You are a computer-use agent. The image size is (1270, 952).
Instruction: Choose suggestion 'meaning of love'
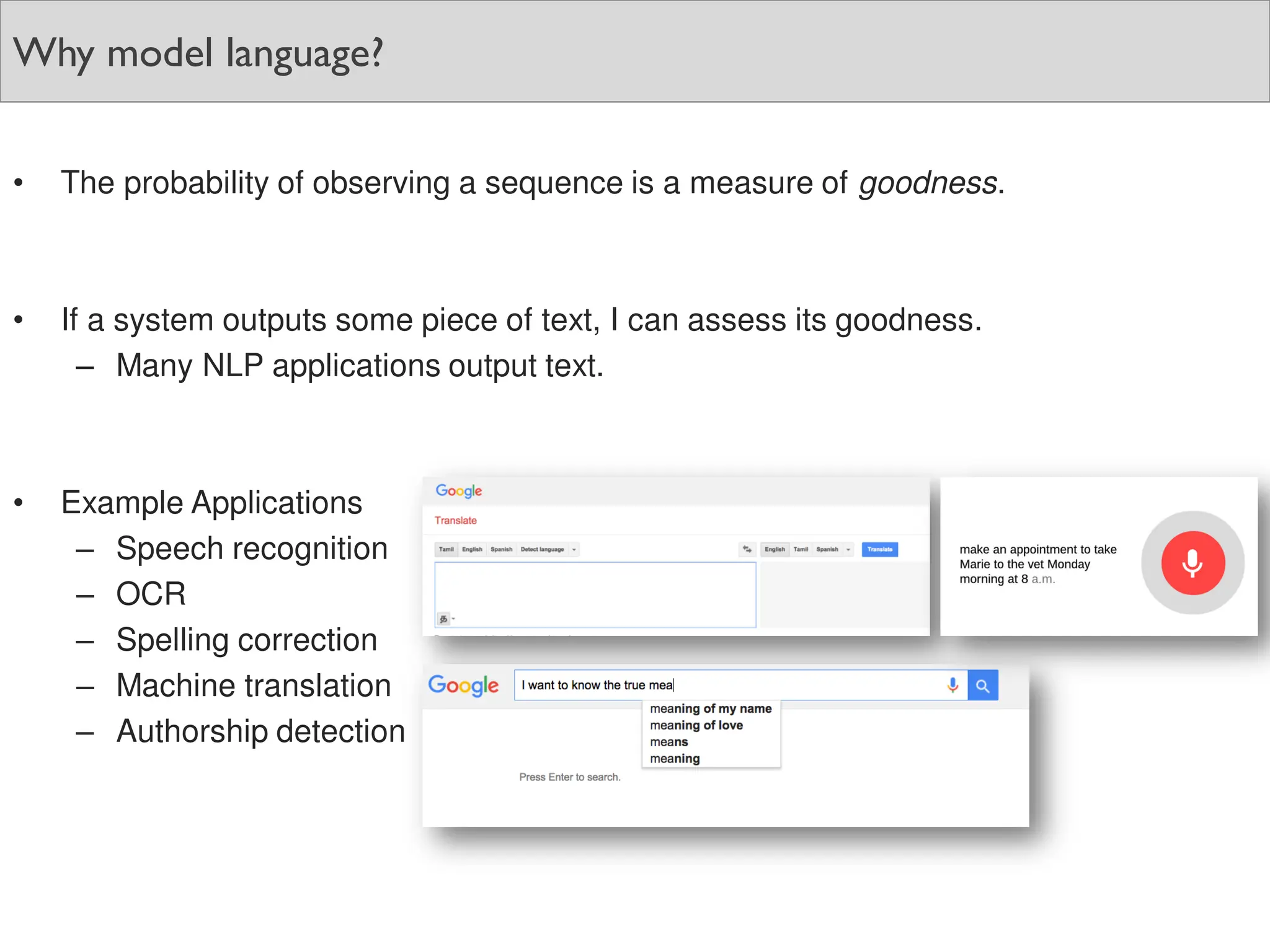pos(711,725)
